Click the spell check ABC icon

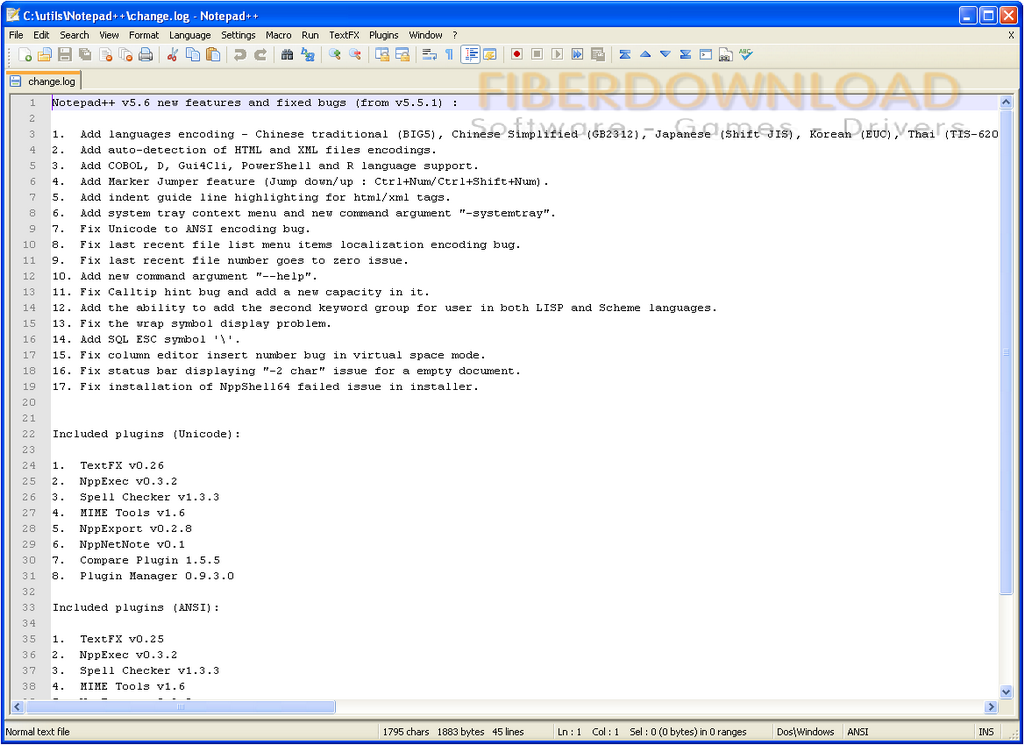click(746, 55)
